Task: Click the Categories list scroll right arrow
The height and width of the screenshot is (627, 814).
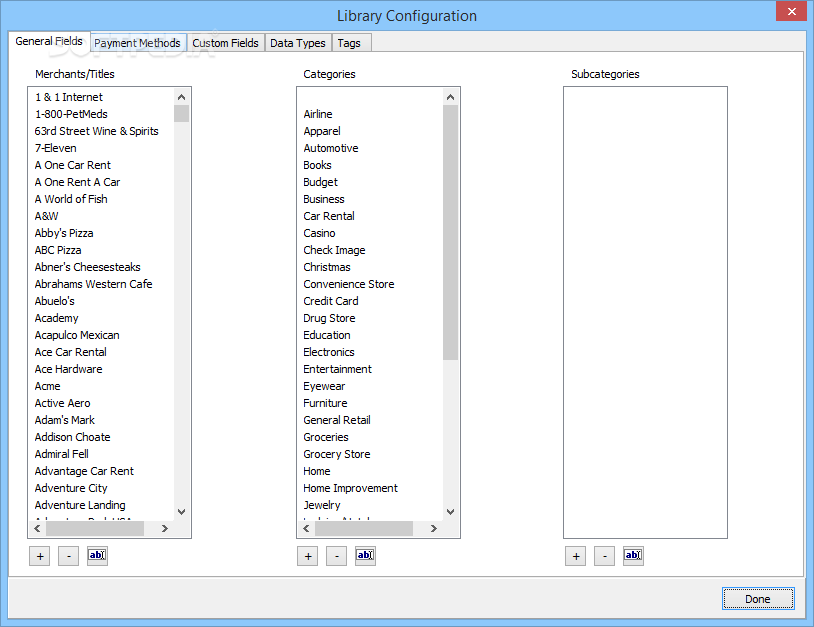Action: click(x=433, y=528)
